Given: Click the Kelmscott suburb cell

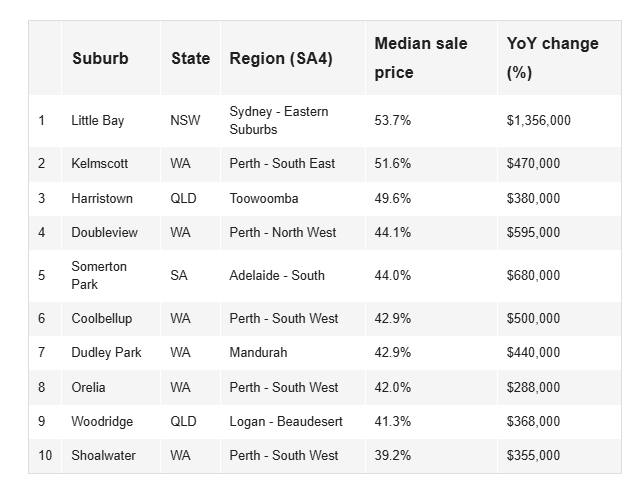Looking at the screenshot, I should 100,163.
